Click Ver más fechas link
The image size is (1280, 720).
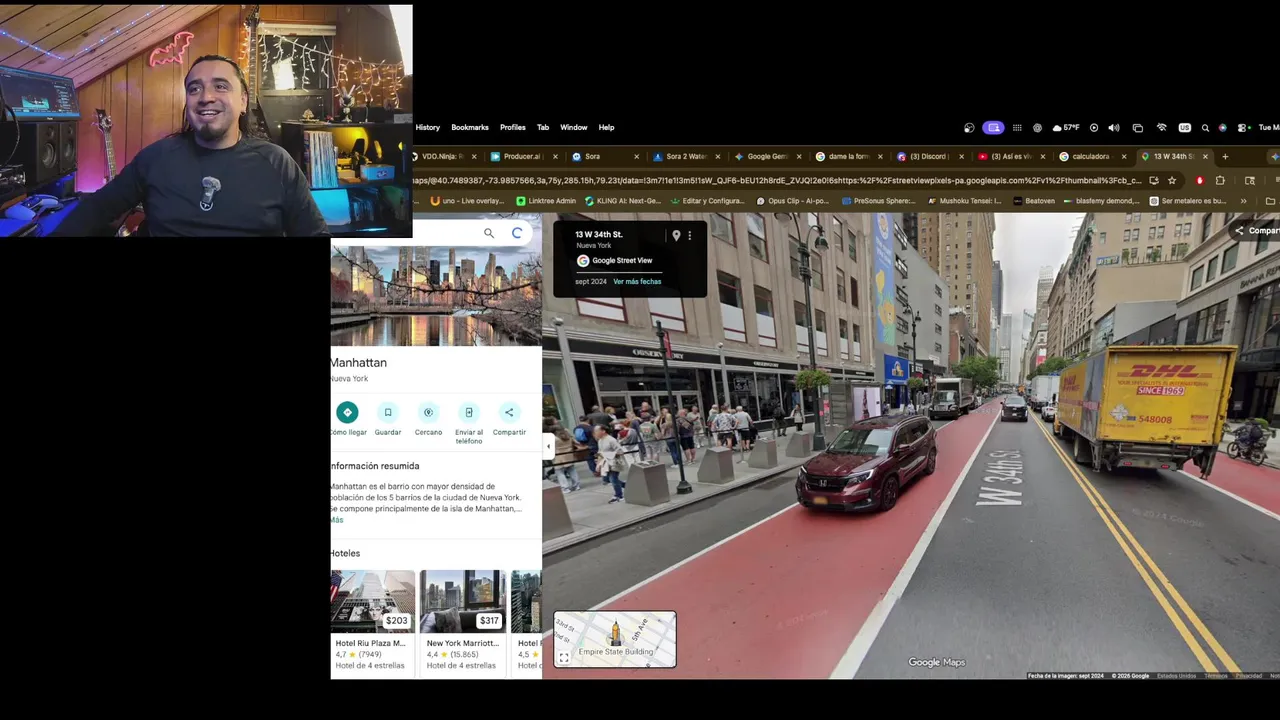click(x=637, y=282)
